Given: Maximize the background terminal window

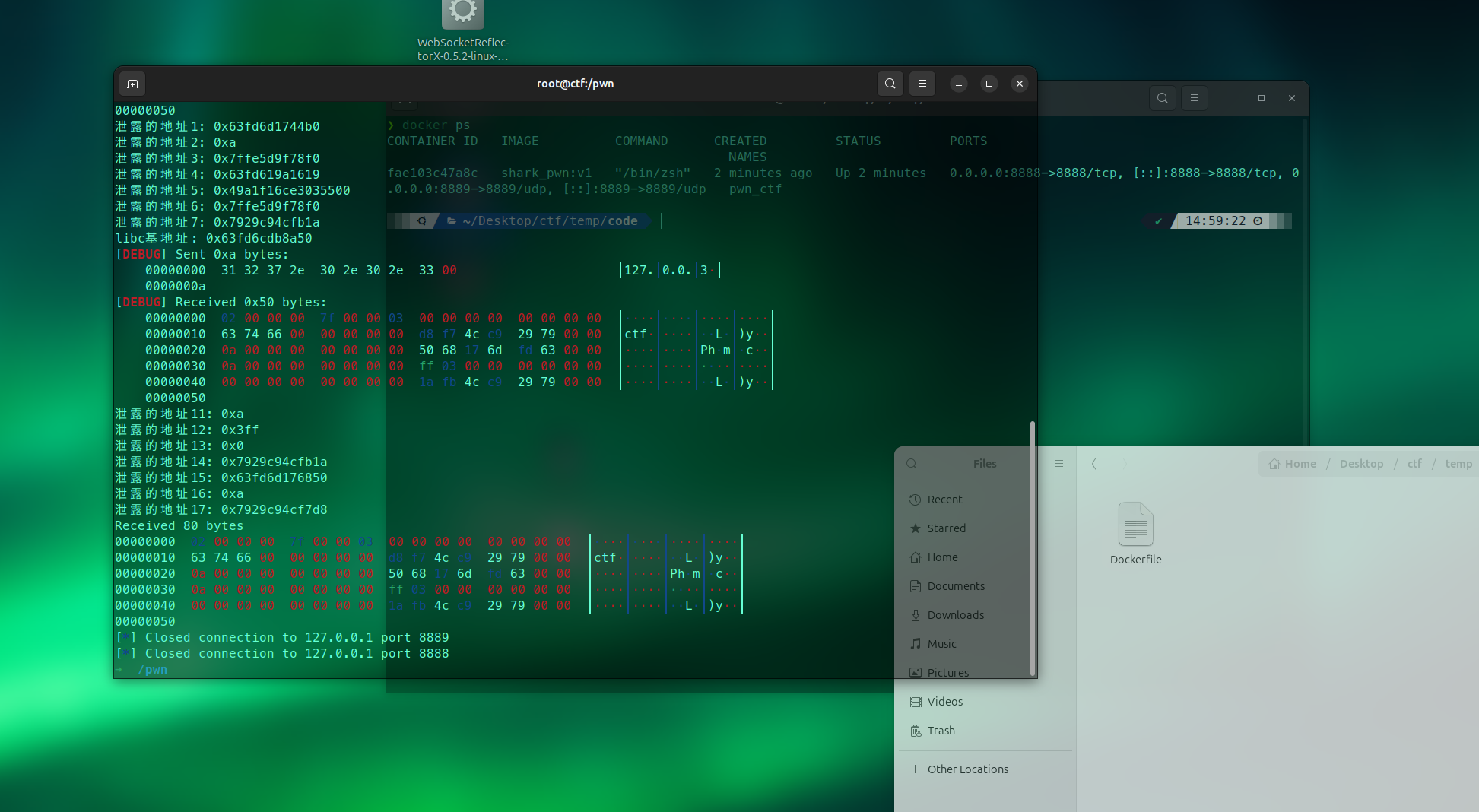Looking at the screenshot, I should pos(1262,98).
